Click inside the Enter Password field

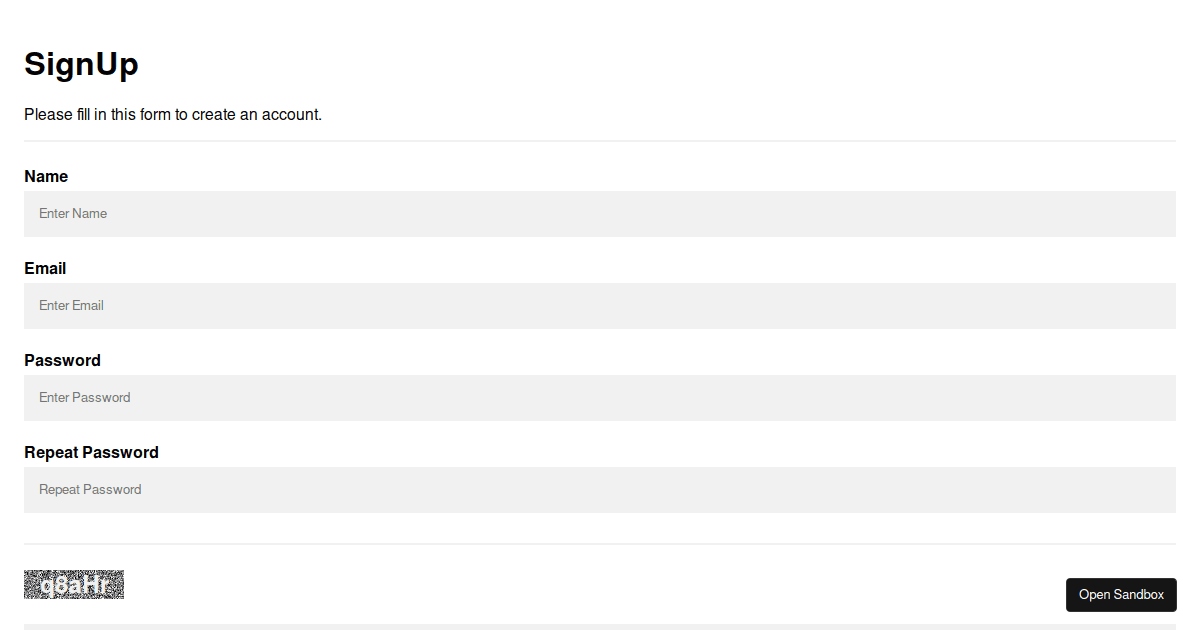click(x=600, y=397)
